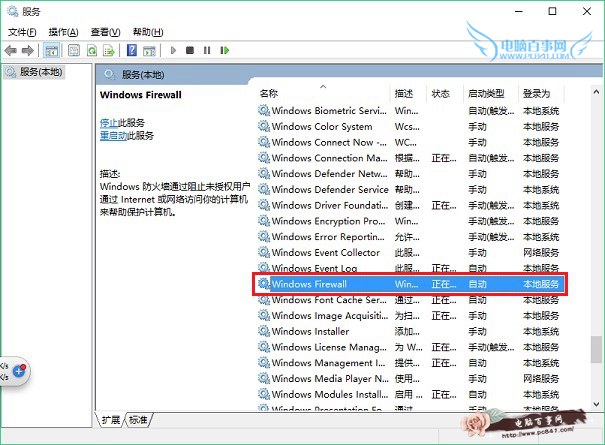Click gear icon of Windows Installer row

(264, 331)
